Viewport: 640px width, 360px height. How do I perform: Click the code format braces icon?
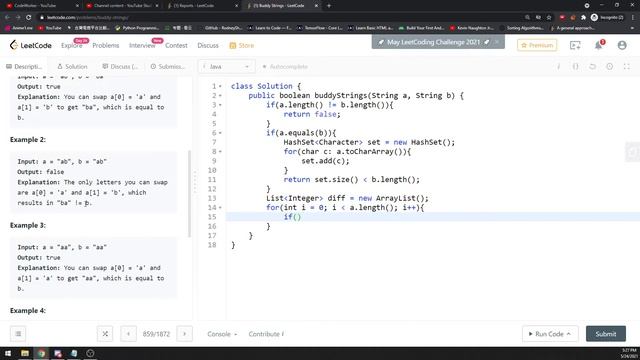576,67
